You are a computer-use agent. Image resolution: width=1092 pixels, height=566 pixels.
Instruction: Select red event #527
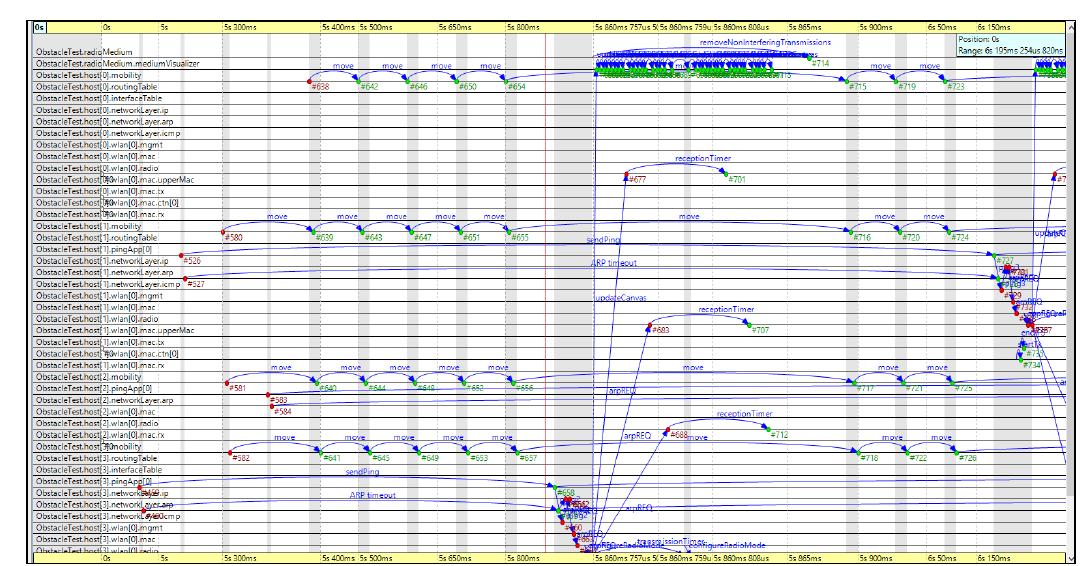pos(185,278)
